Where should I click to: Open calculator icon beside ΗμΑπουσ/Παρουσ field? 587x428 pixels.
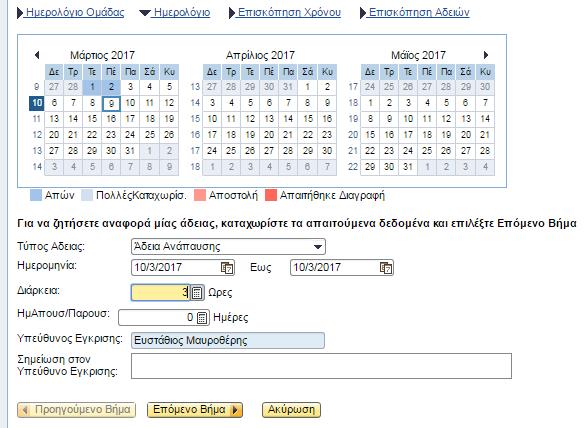[202, 318]
